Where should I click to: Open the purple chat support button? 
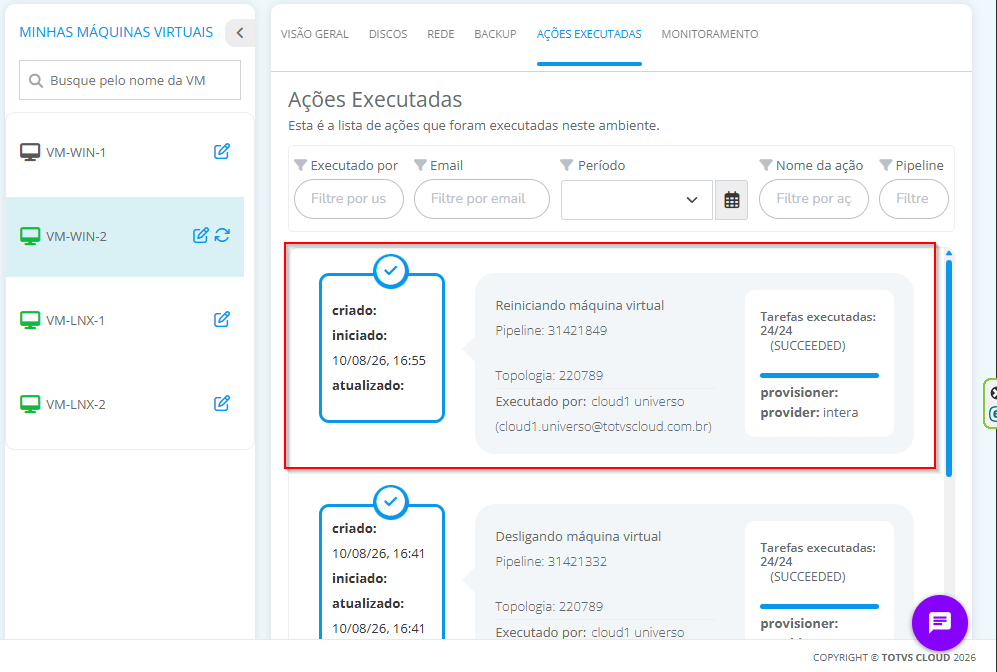[x=939, y=622]
